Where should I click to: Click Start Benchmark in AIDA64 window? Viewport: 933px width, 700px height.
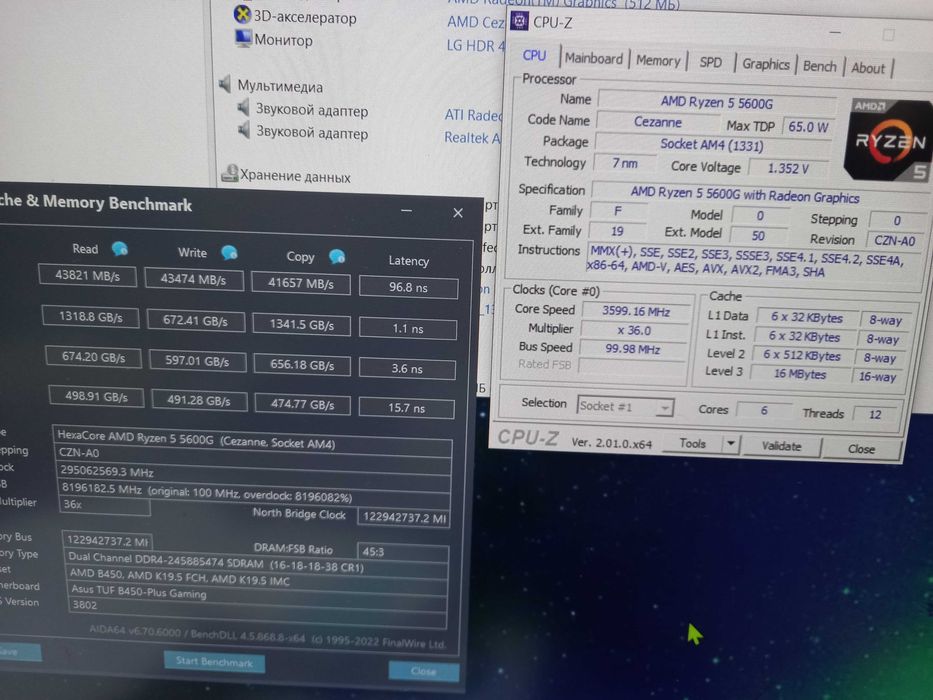(x=214, y=661)
